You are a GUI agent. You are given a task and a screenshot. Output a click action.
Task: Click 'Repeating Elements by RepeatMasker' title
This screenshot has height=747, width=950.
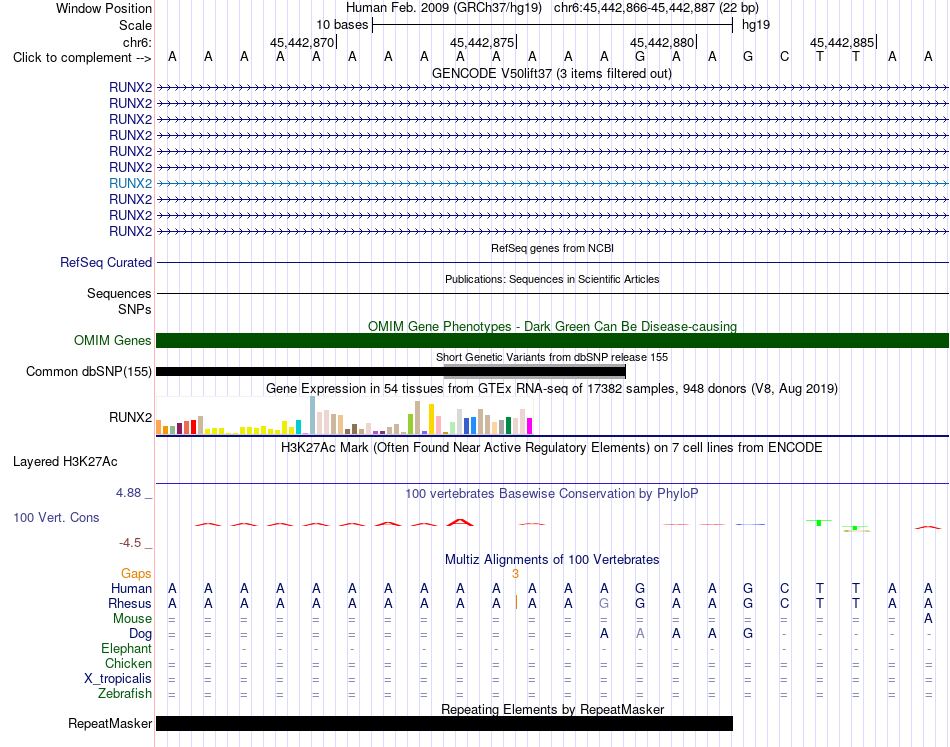[x=552, y=709]
